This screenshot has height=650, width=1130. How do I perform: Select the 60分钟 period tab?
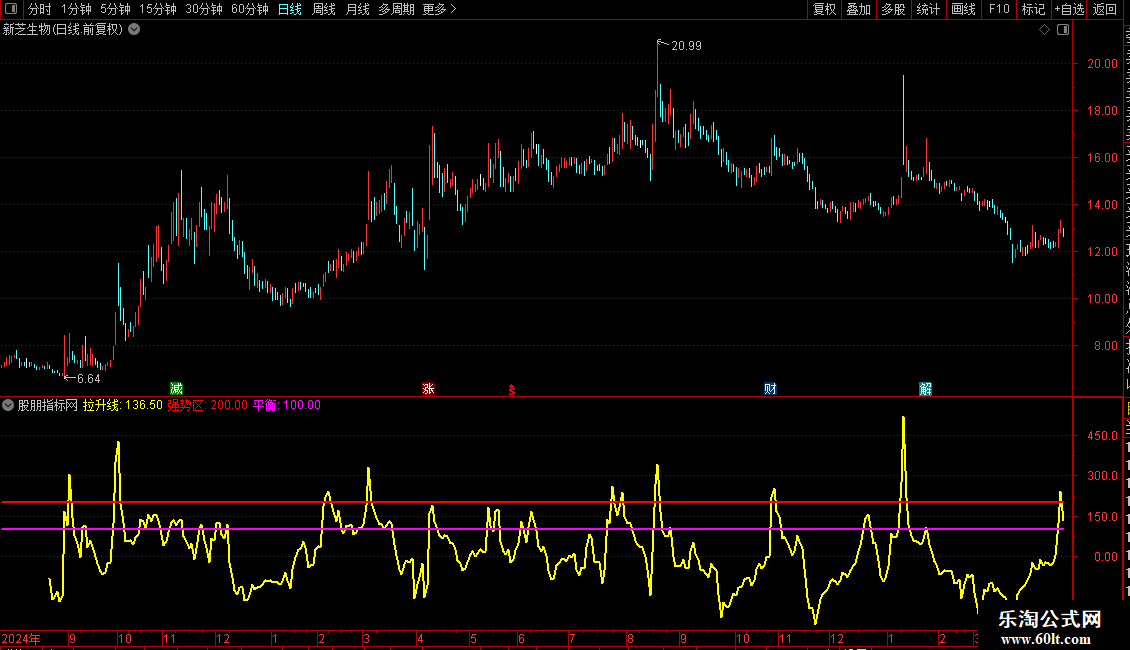pyautogui.click(x=249, y=9)
